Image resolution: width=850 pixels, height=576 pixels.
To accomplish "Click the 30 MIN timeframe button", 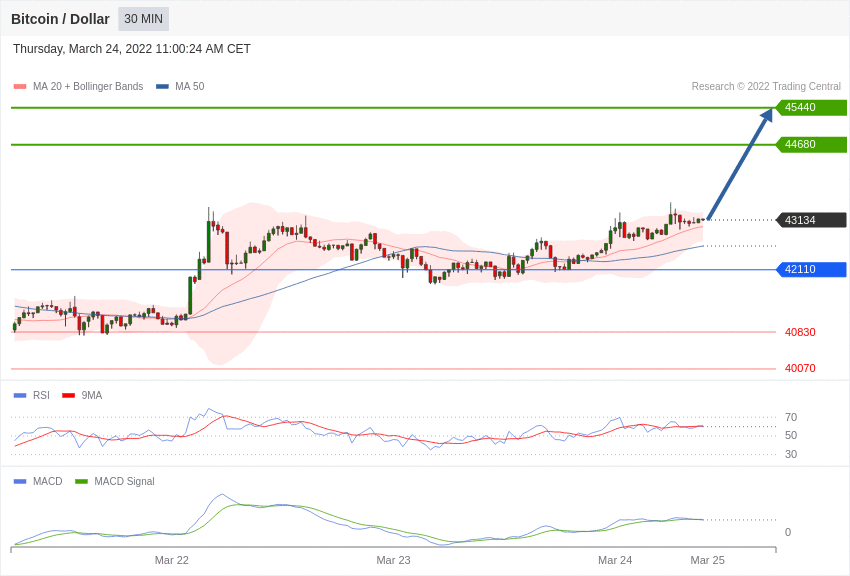I will pyautogui.click(x=143, y=19).
